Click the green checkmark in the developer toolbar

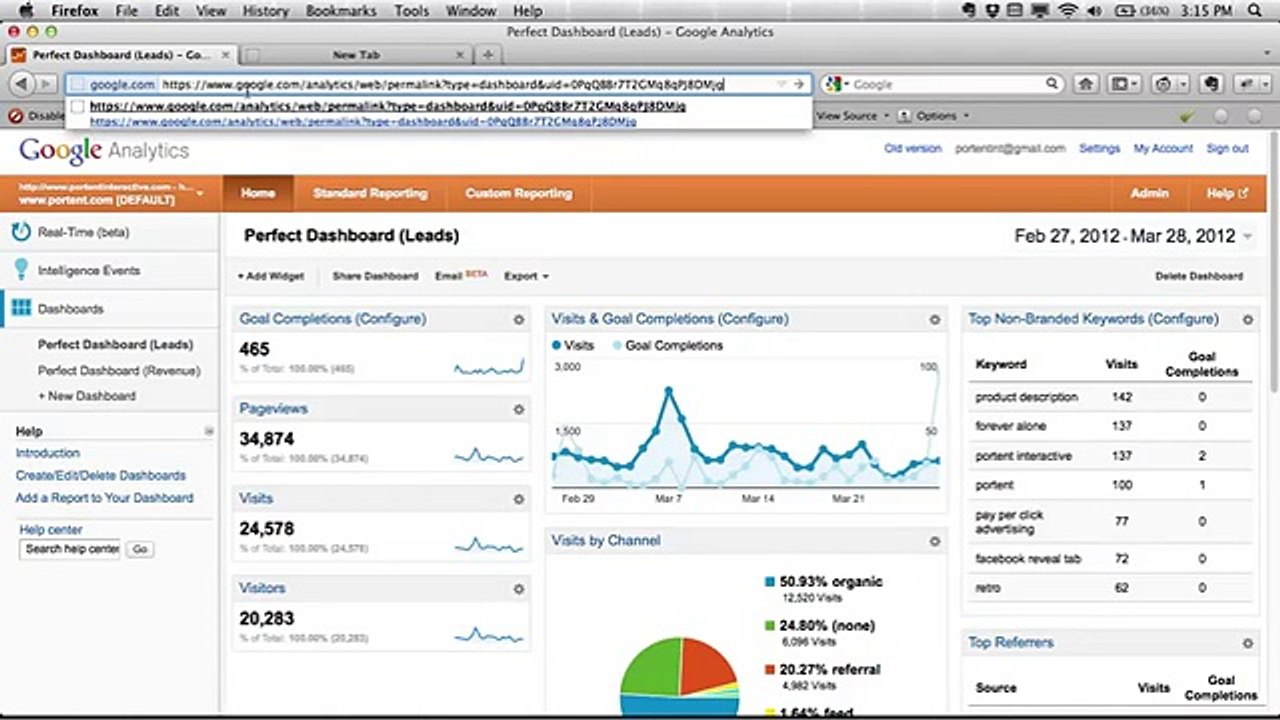1186,116
